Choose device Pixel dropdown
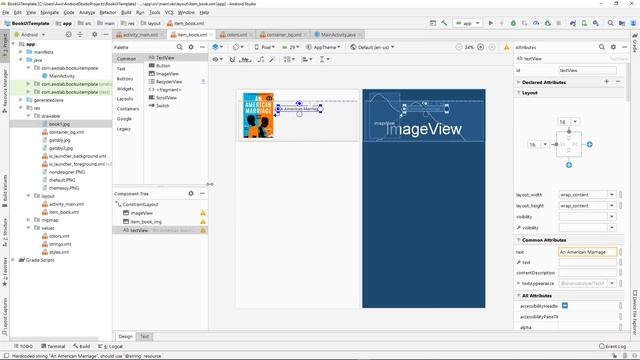Screen dimensions: 640x360 pyautogui.click(x=264, y=47)
